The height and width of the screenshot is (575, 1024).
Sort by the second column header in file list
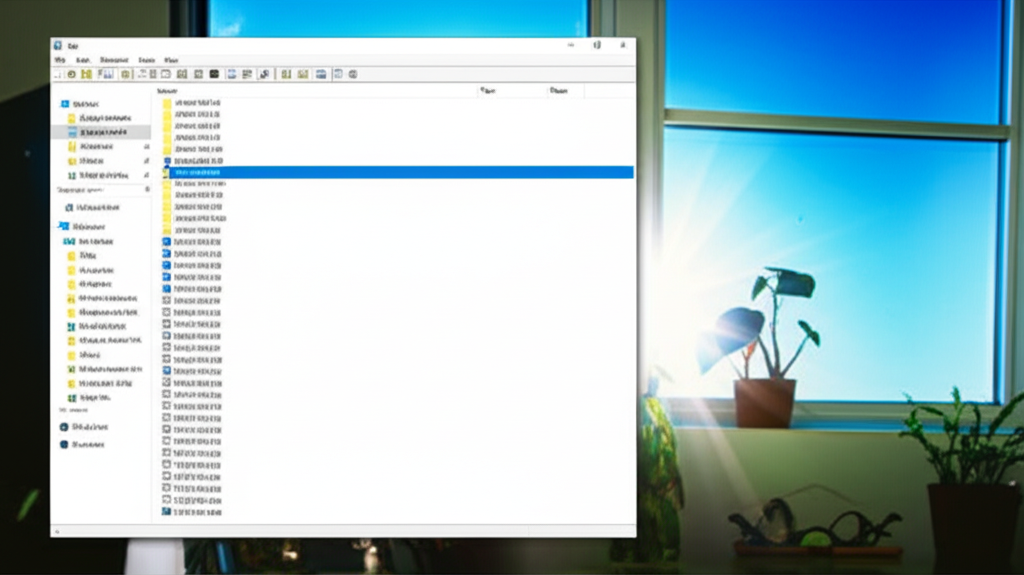click(x=488, y=90)
